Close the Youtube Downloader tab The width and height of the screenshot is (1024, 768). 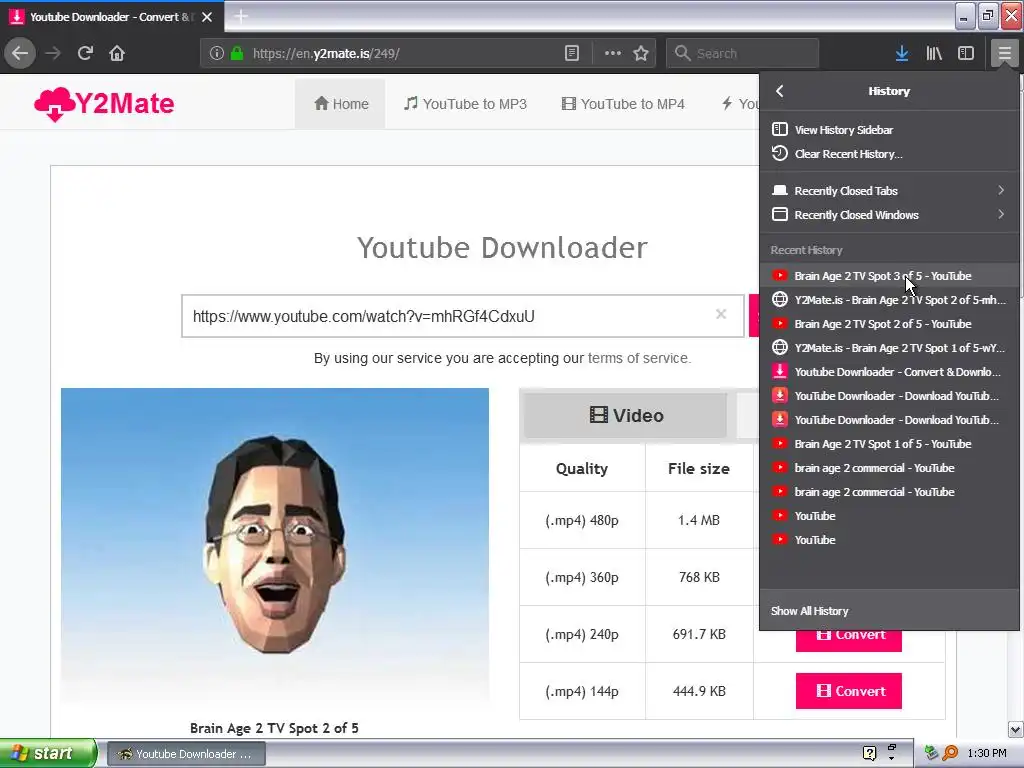pyautogui.click(x=207, y=17)
